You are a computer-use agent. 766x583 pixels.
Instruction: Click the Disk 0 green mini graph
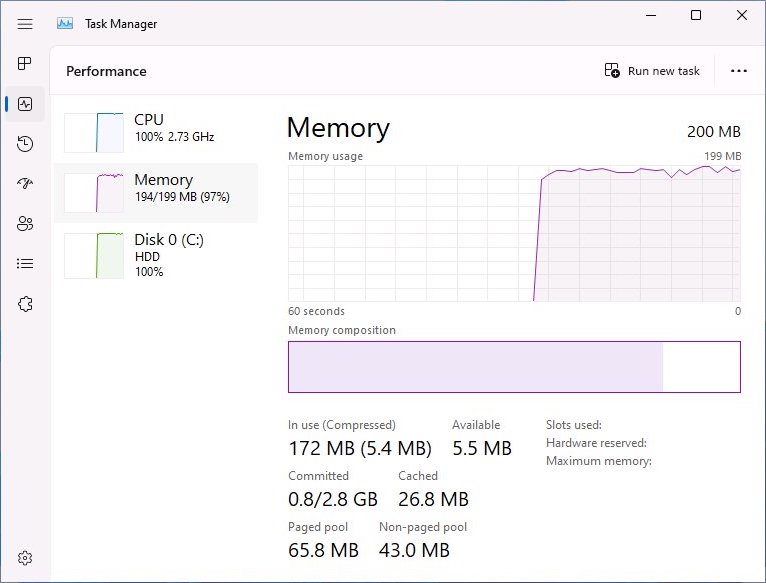[x=94, y=256]
